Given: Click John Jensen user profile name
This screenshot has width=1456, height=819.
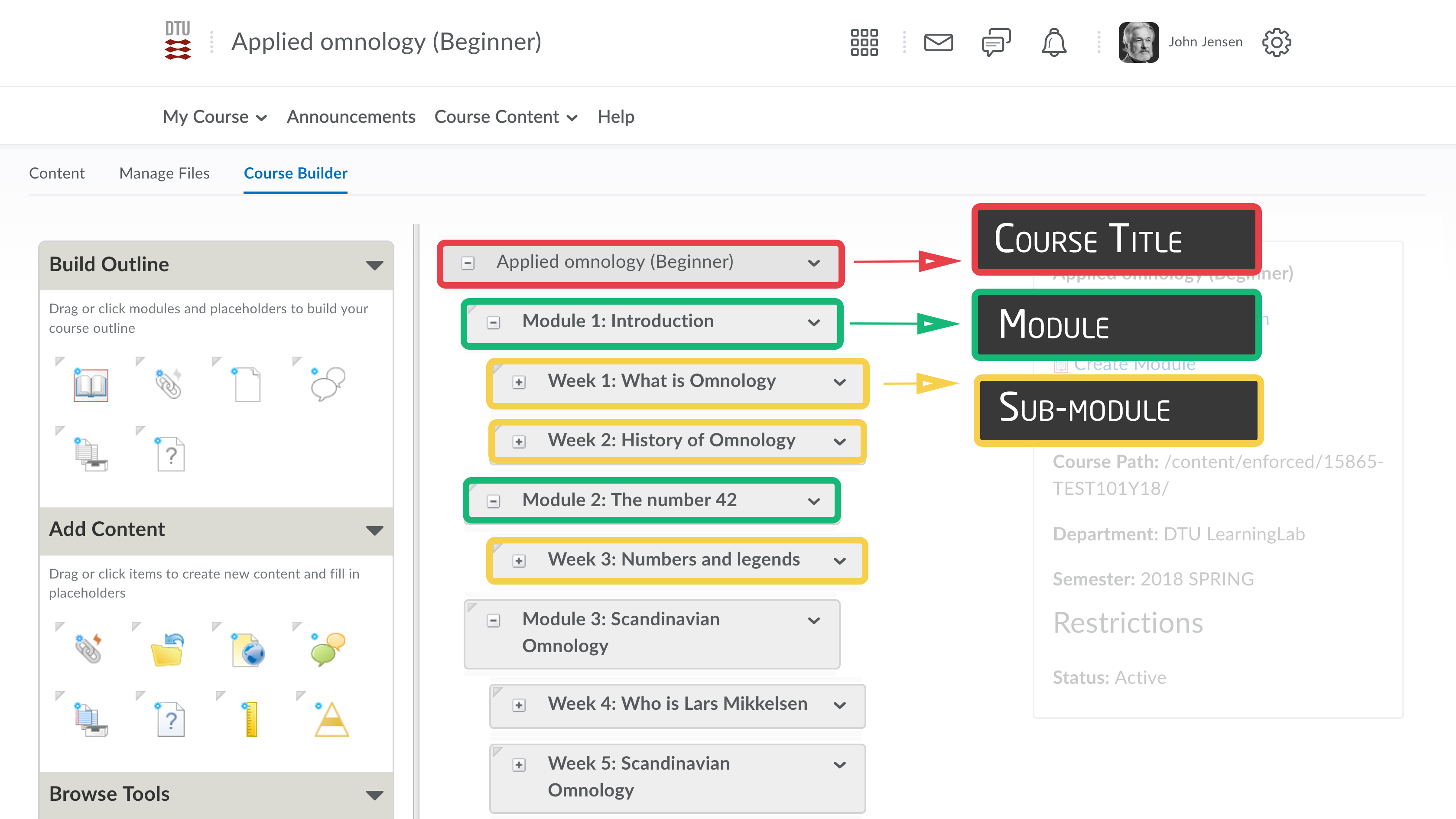Looking at the screenshot, I should tap(1205, 42).
